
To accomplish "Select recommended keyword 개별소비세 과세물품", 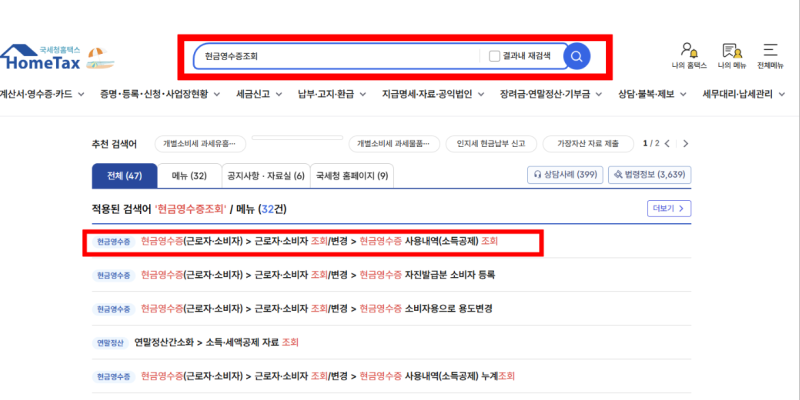I will pos(394,144).
